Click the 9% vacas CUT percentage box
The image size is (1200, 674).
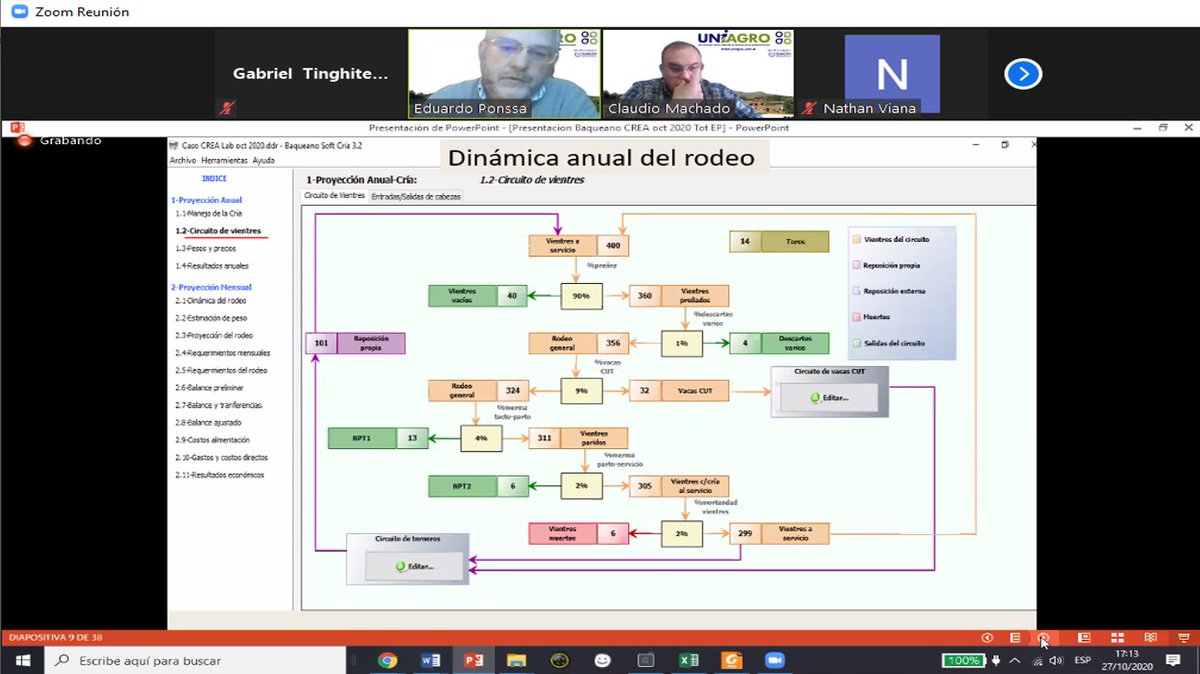pyautogui.click(x=580, y=392)
